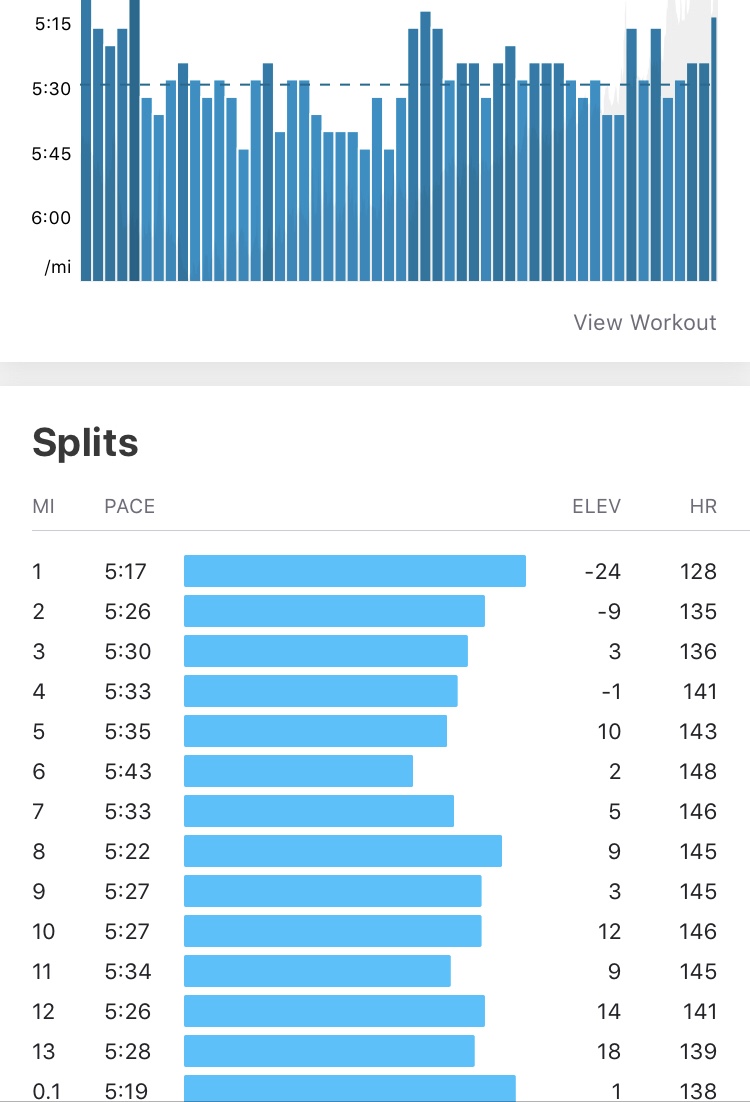
Task: Tap the mile 8 pace bar
Action: coord(342,851)
